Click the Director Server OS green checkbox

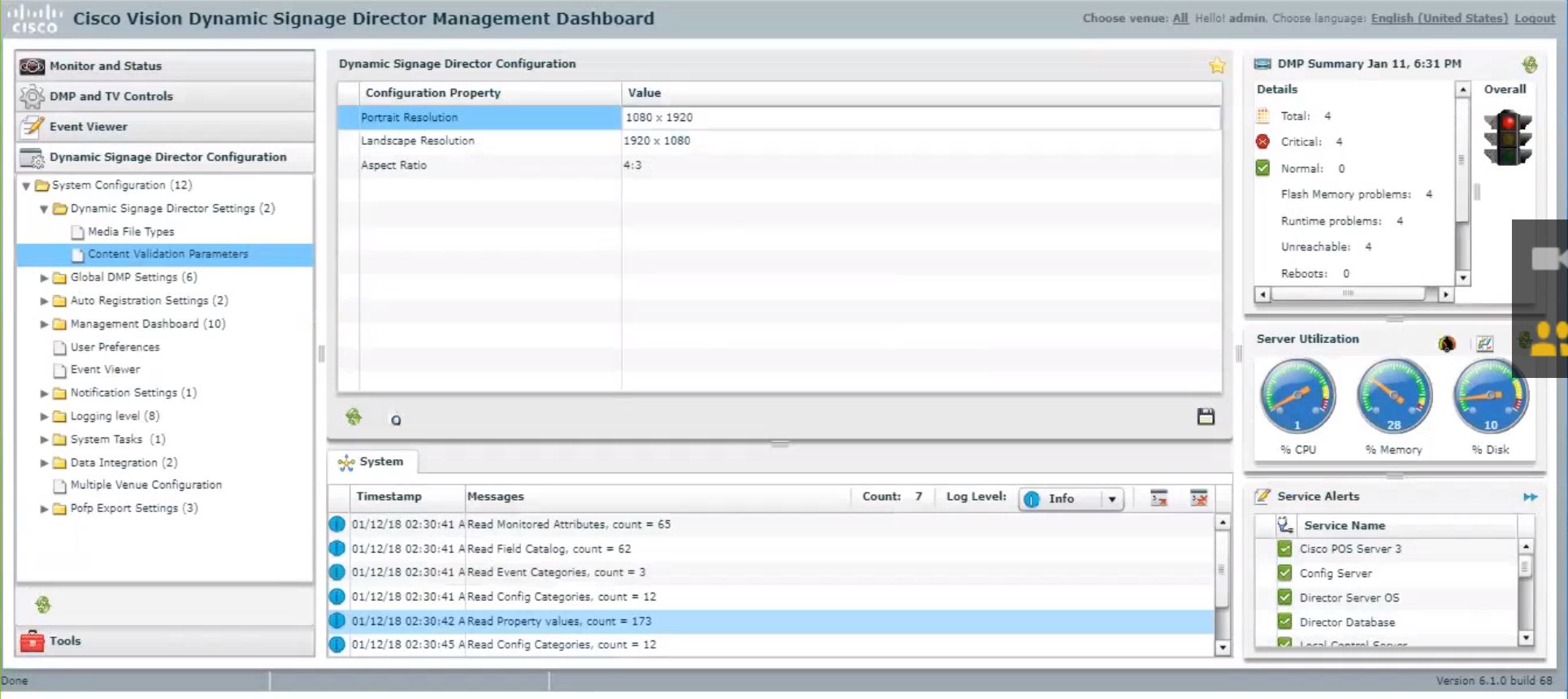pos(1284,597)
